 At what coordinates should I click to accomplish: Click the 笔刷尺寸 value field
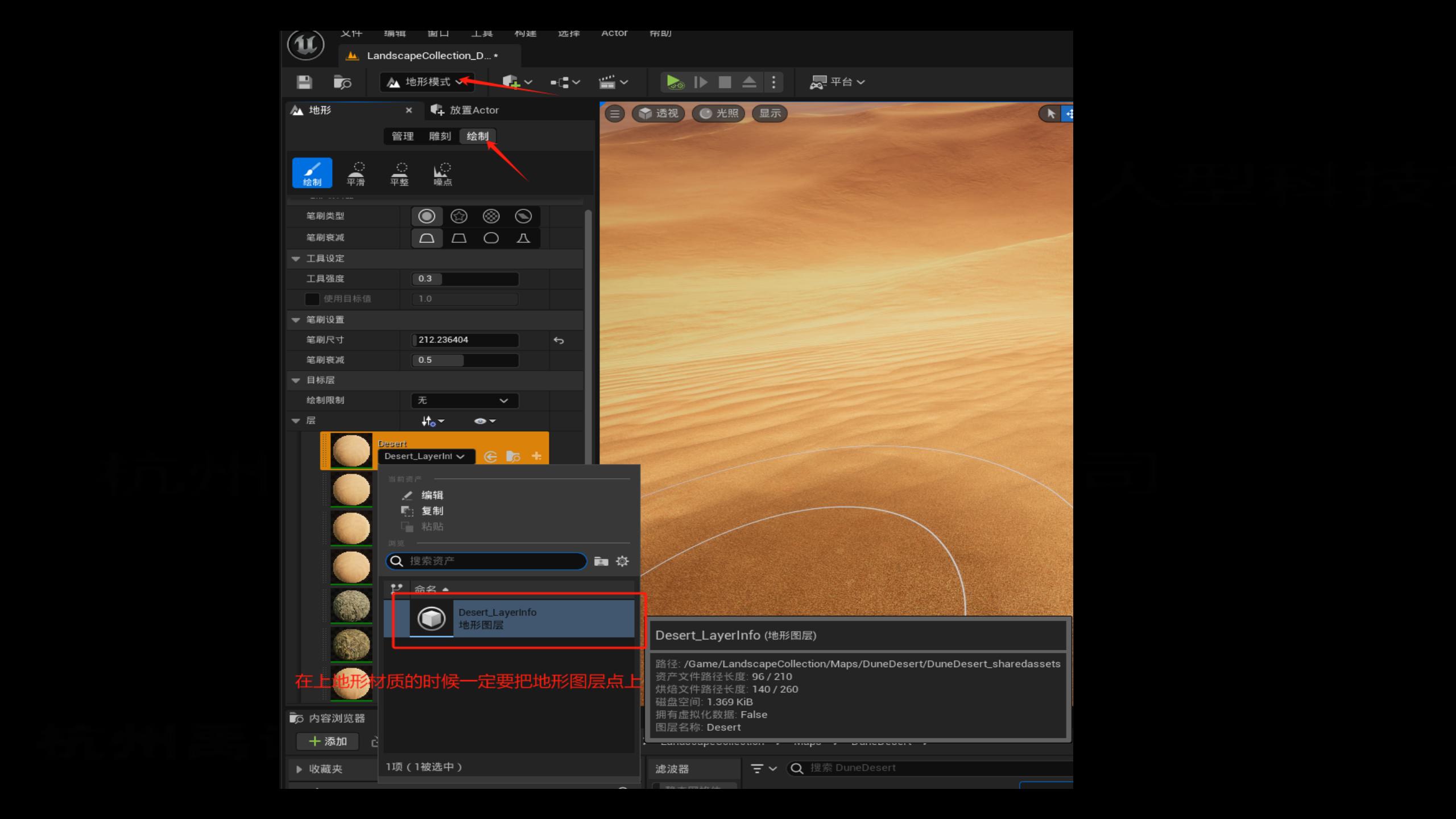pyautogui.click(x=465, y=340)
